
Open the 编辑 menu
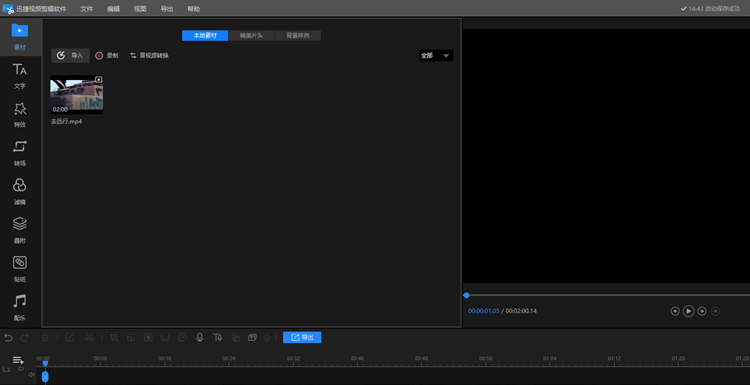click(113, 9)
